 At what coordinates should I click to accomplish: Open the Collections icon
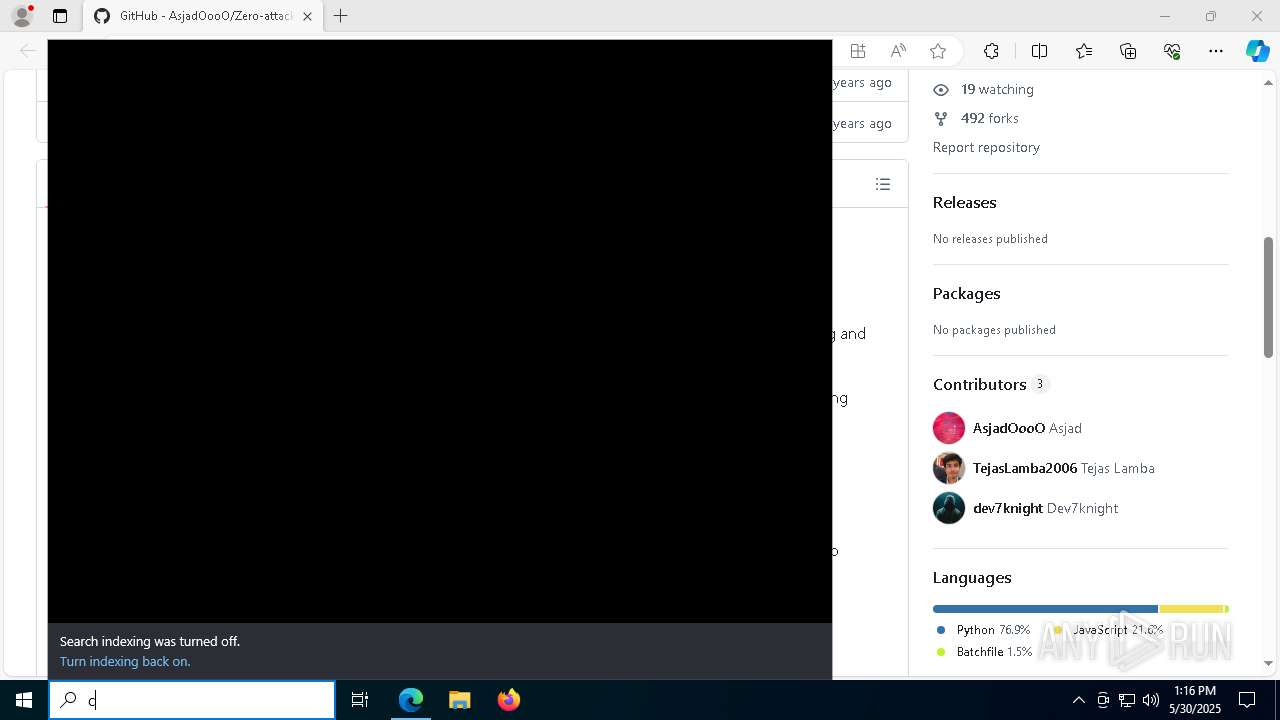pyautogui.click(x=1128, y=51)
